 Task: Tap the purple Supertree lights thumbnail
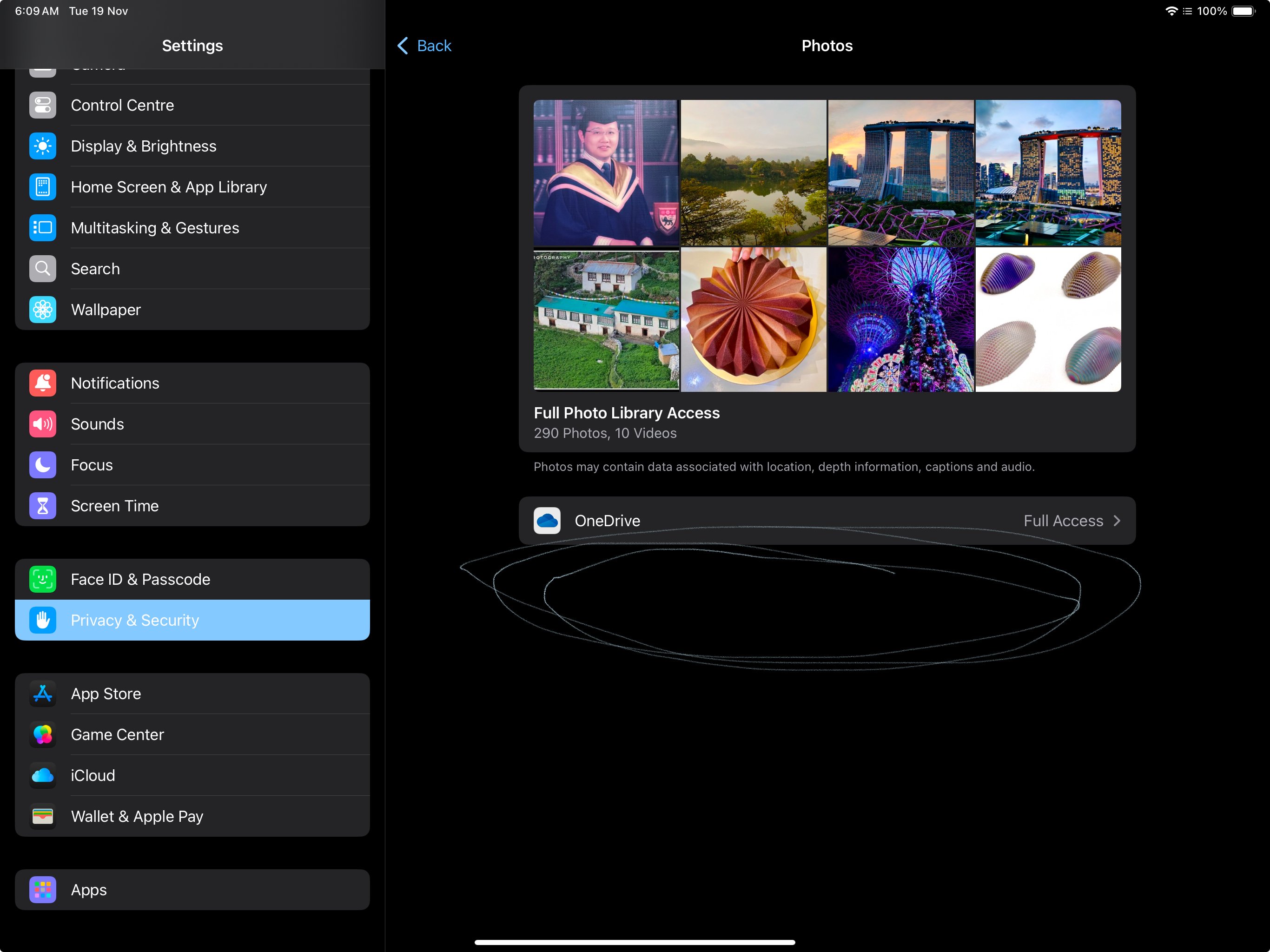pyautogui.click(x=901, y=320)
